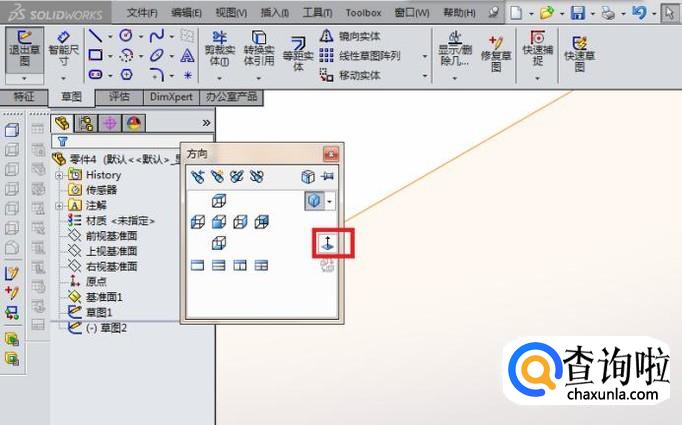Click the View Selector cube icon
Viewport: 682px width, 425px height.
click(308, 176)
